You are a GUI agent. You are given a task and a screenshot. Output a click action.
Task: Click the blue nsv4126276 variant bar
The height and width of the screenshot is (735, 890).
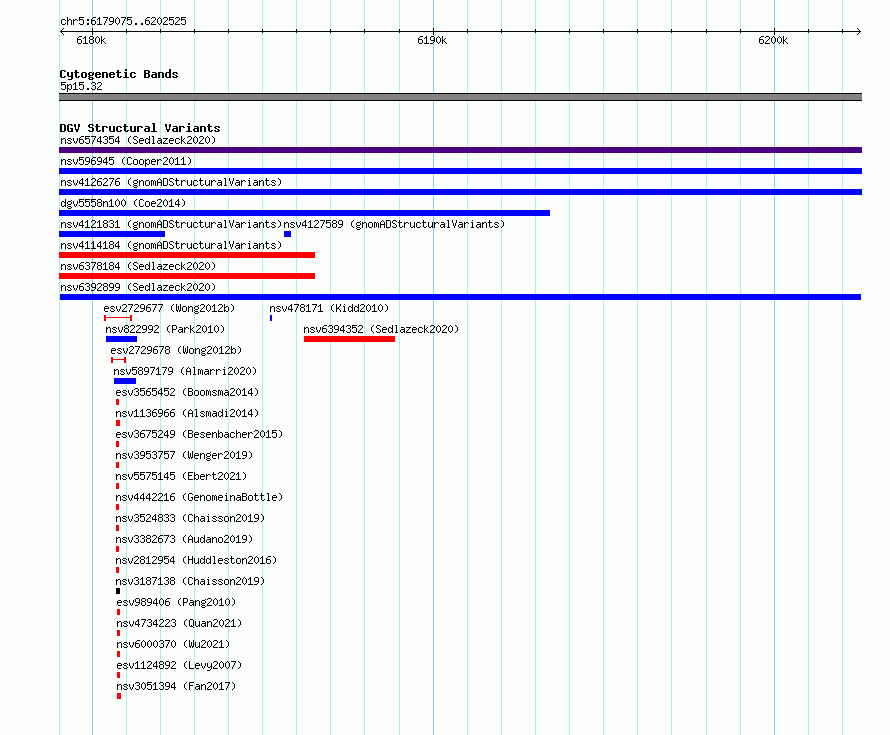coord(460,192)
